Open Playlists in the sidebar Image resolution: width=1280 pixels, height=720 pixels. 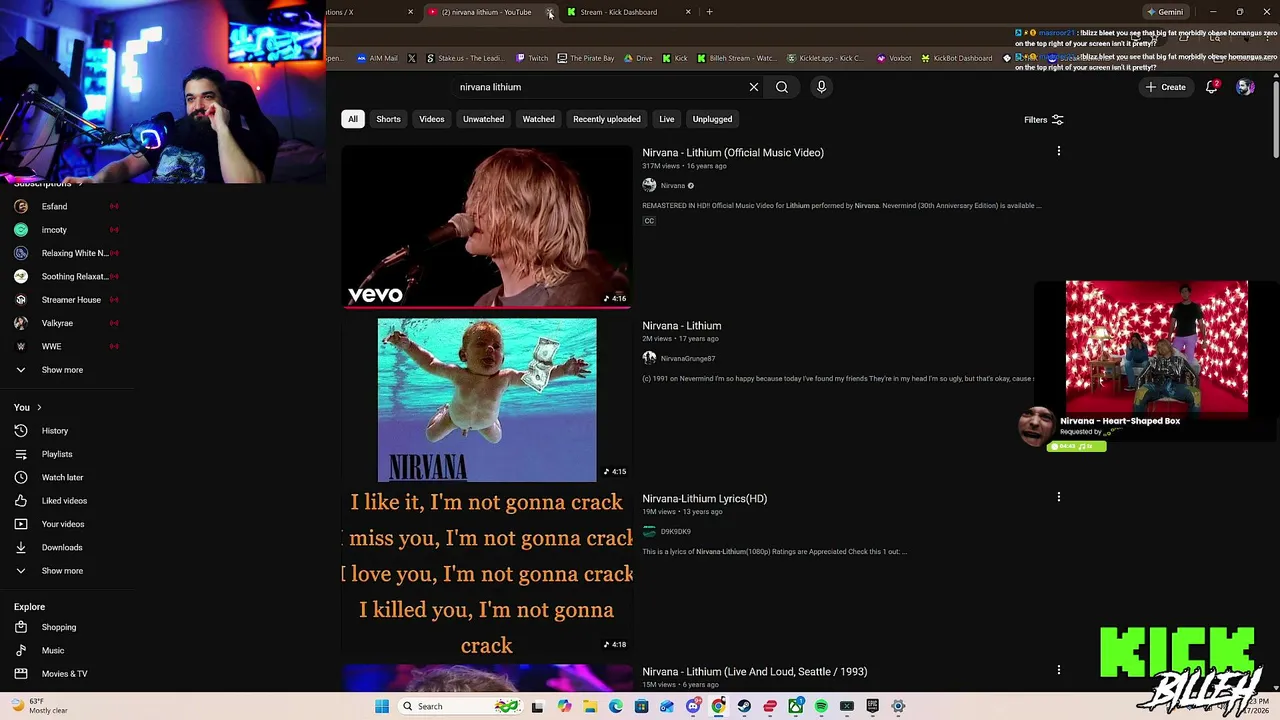point(56,454)
